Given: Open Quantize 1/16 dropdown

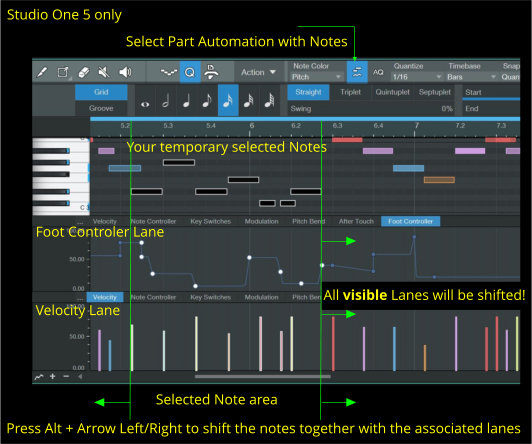Looking at the screenshot, I should pyautogui.click(x=417, y=77).
